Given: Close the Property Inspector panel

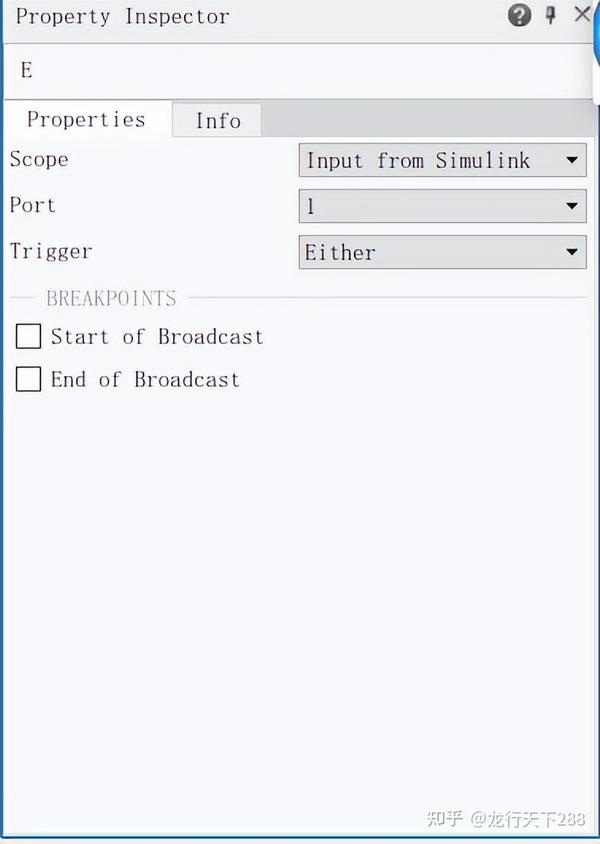Looking at the screenshot, I should point(582,15).
